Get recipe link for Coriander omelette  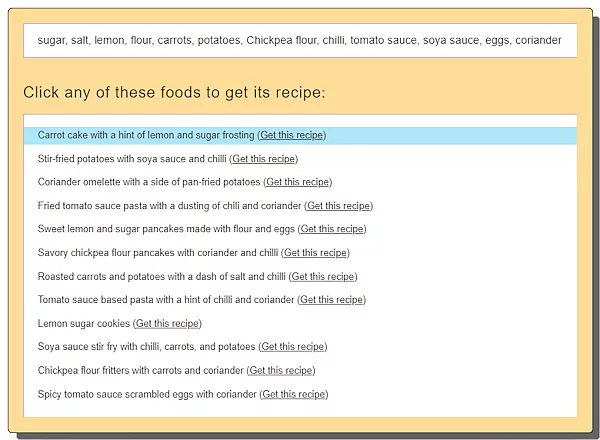(x=298, y=182)
